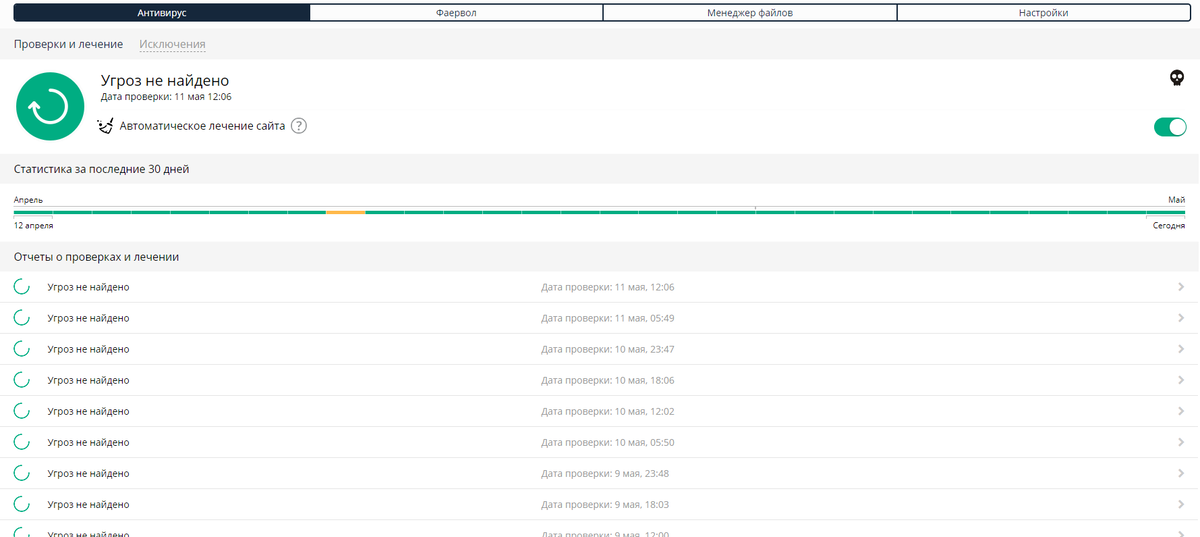Click date text Дата проверки: 10 мая, 05:50
Viewport: 1200px width, 537px height.
(608, 442)
